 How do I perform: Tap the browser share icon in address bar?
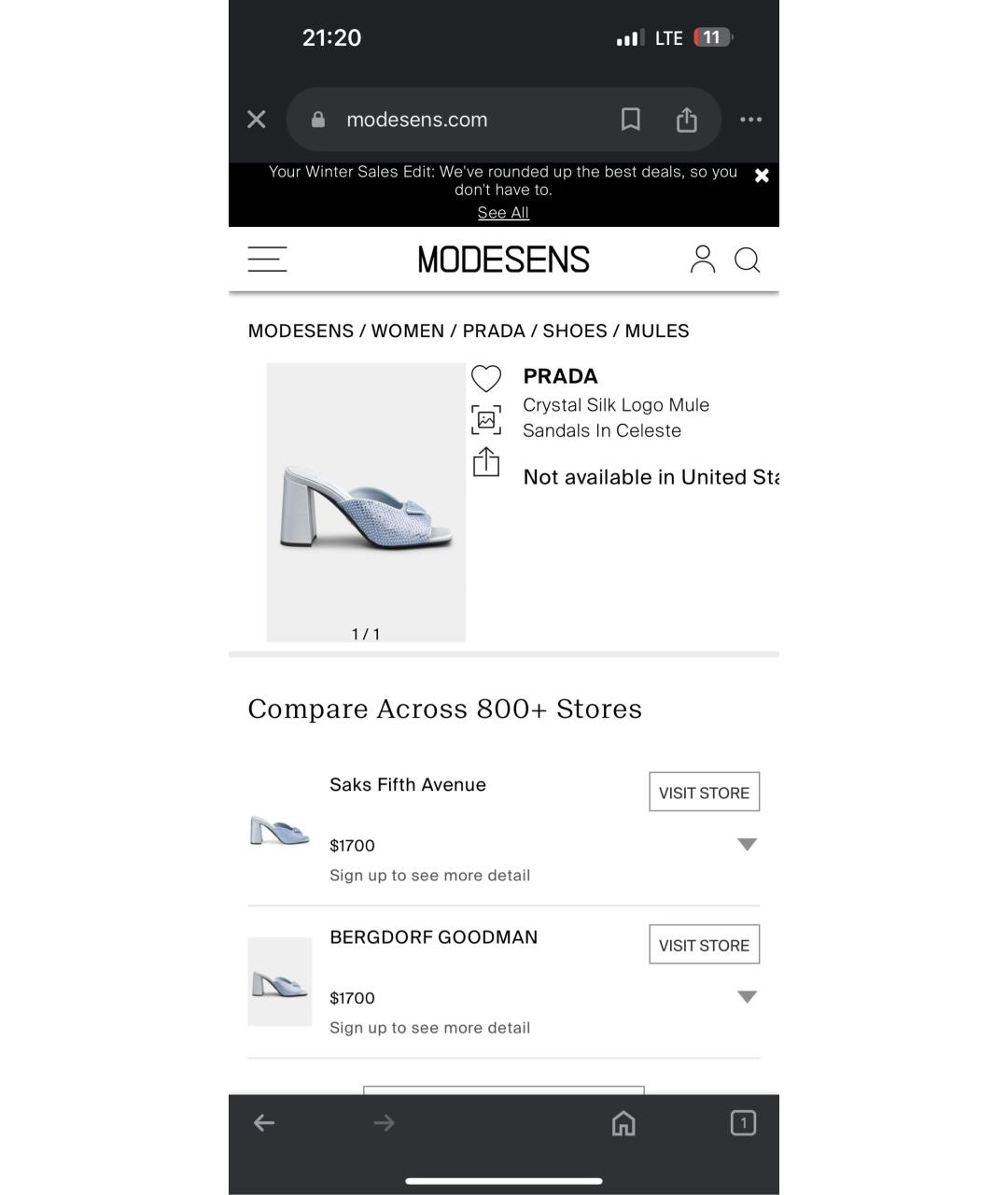[687, 119]
